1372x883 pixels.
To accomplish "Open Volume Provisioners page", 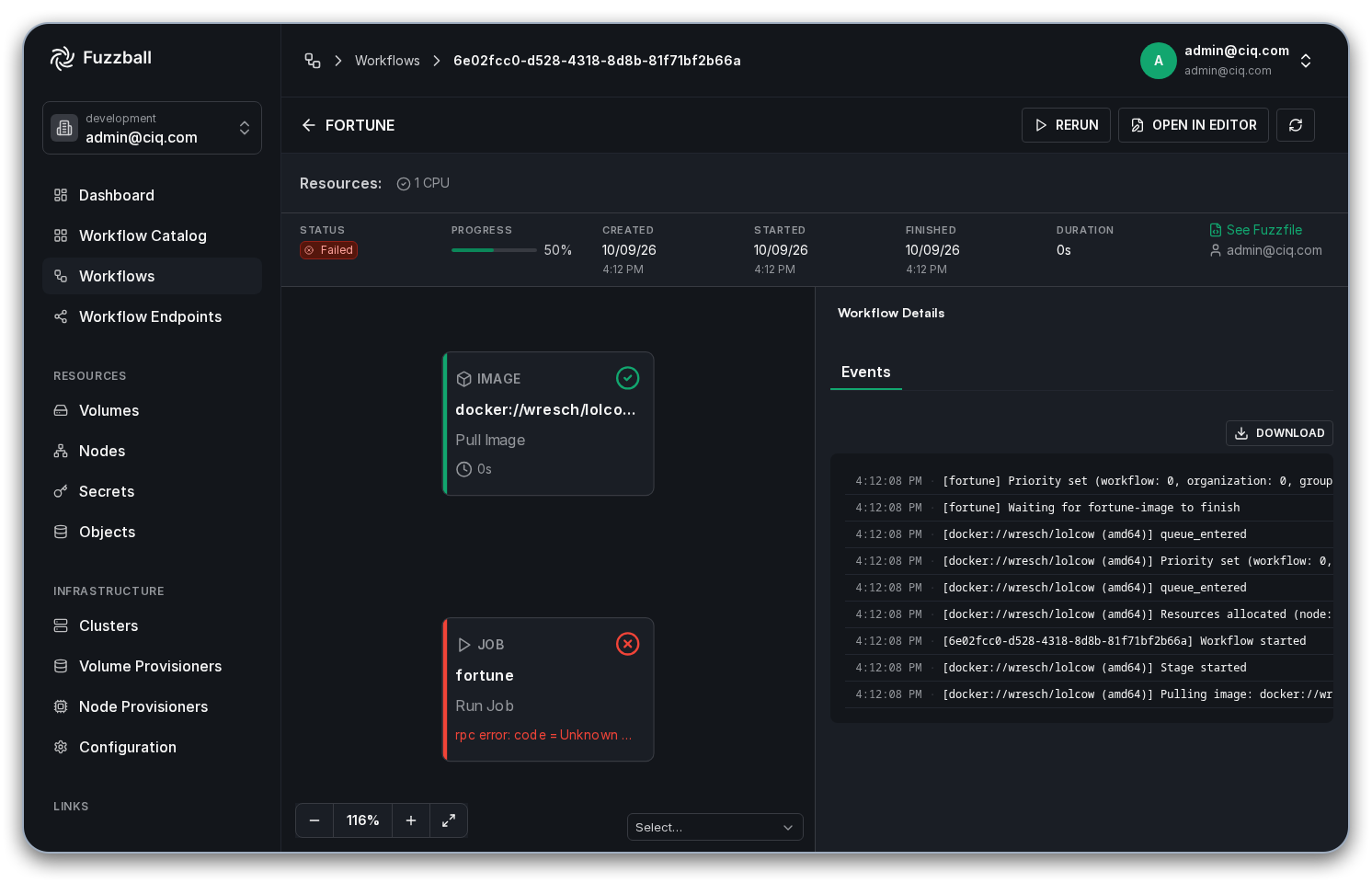I will (152, 666).
